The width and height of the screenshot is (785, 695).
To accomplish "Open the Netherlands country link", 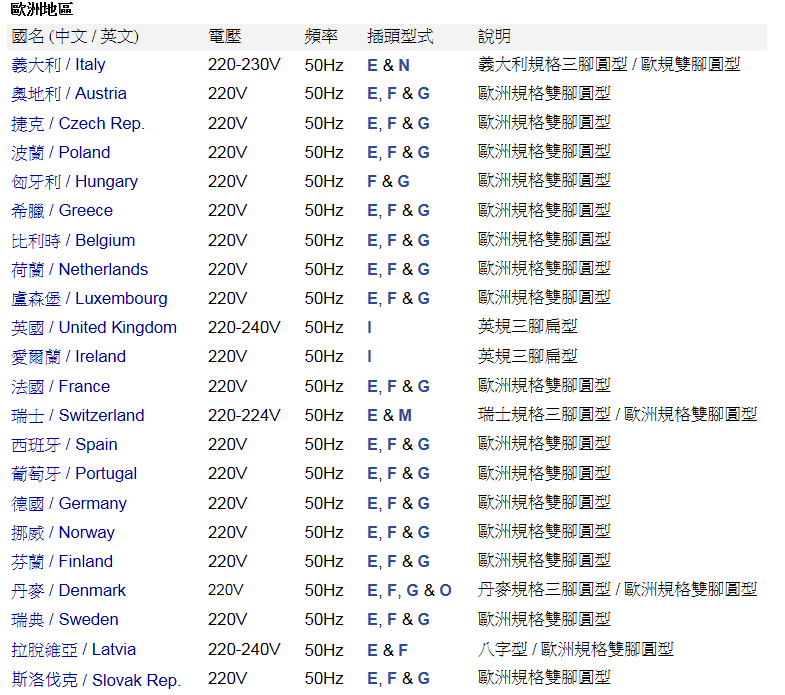I will point(79,269).
